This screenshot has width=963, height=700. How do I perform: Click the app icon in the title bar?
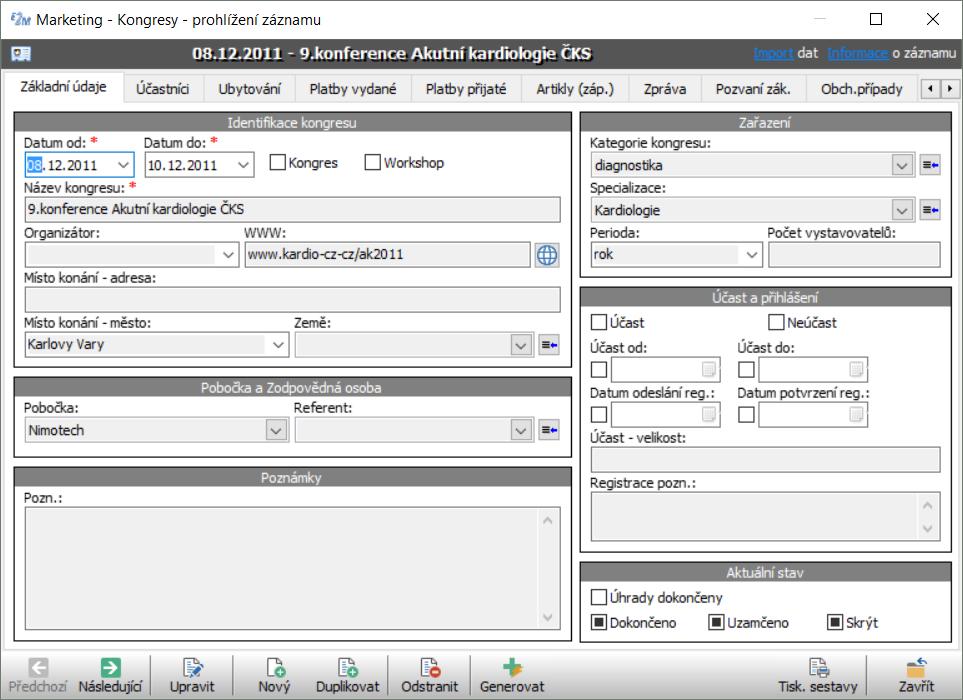[20, 19]
